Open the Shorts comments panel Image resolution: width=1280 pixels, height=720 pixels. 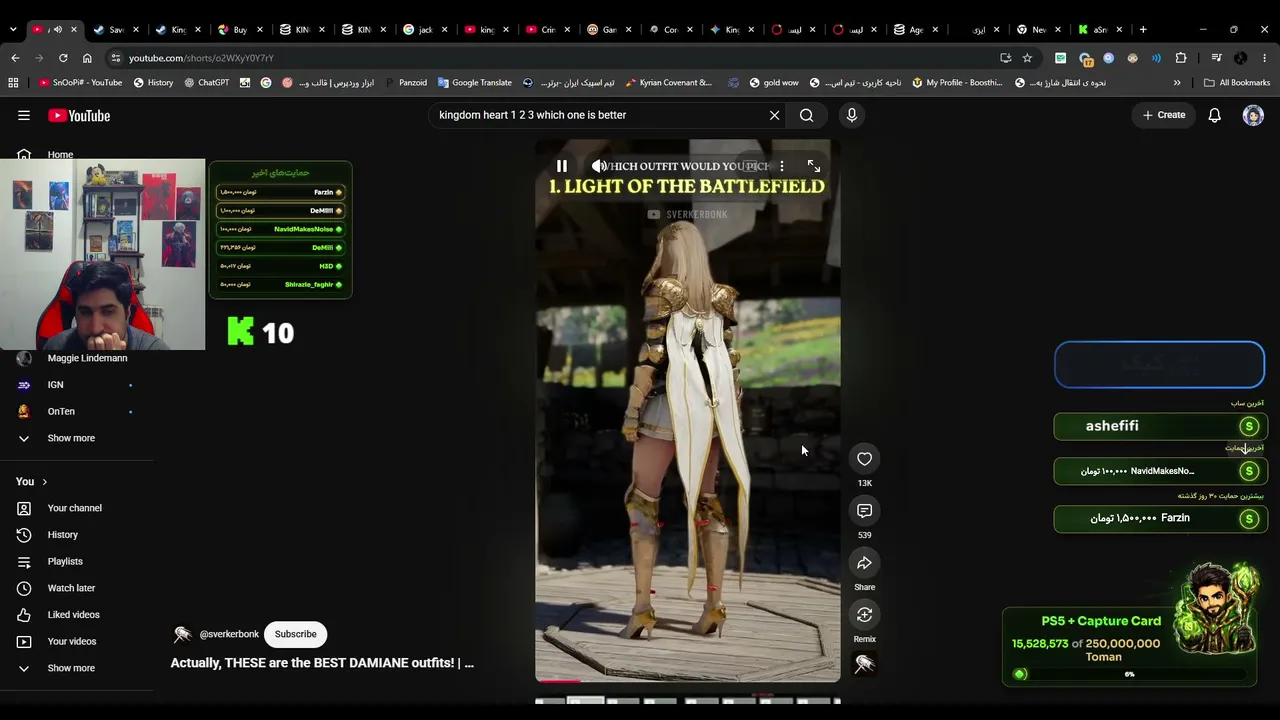click(865, 511)
